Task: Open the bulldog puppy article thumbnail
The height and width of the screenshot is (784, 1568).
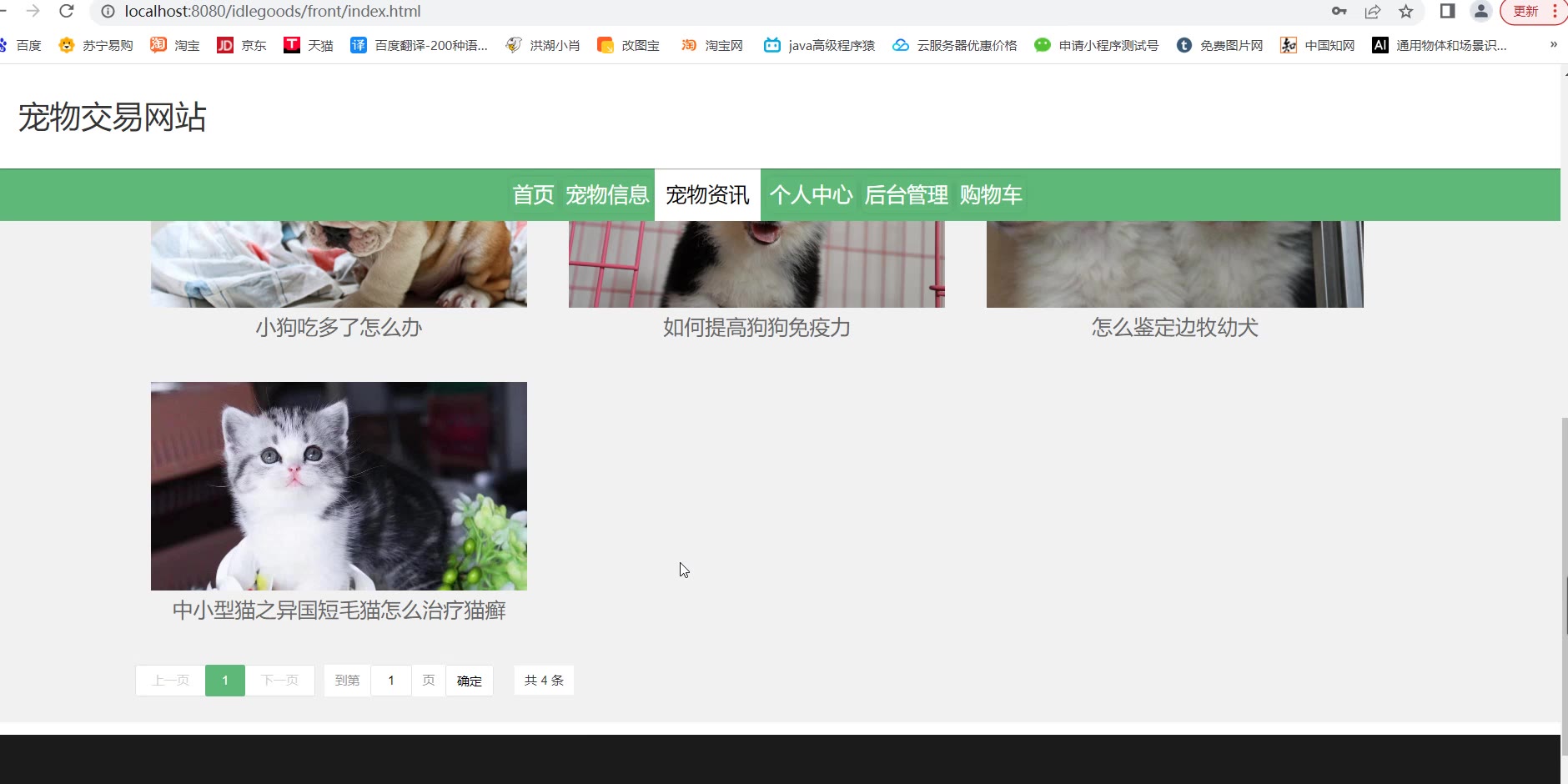Action: (339, 264)
